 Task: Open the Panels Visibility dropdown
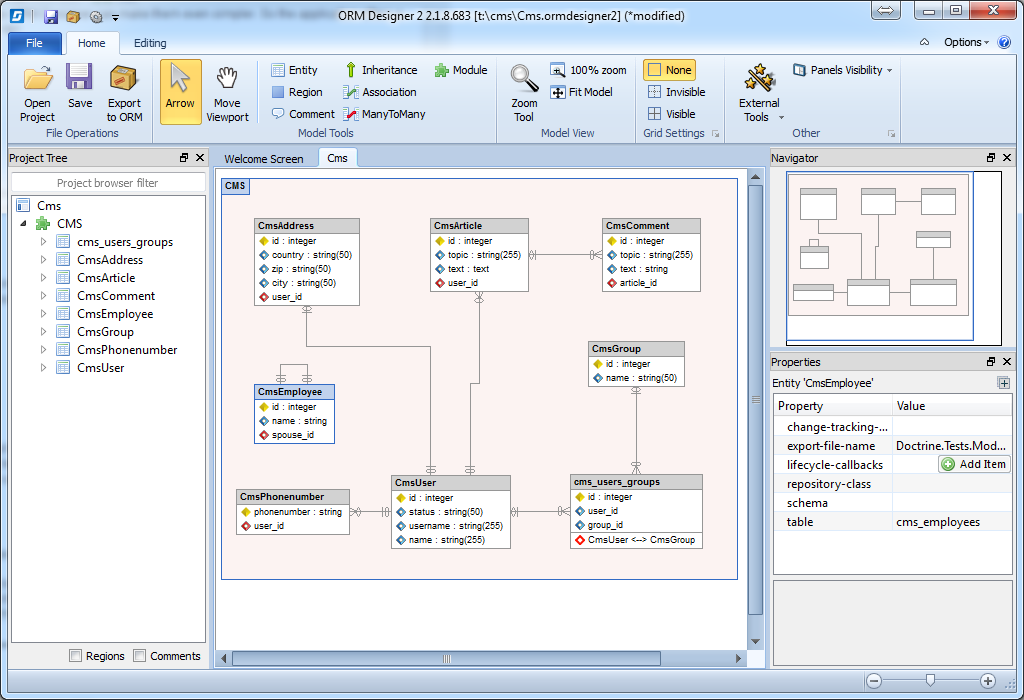pyautogui.click(x=842, y=70)
